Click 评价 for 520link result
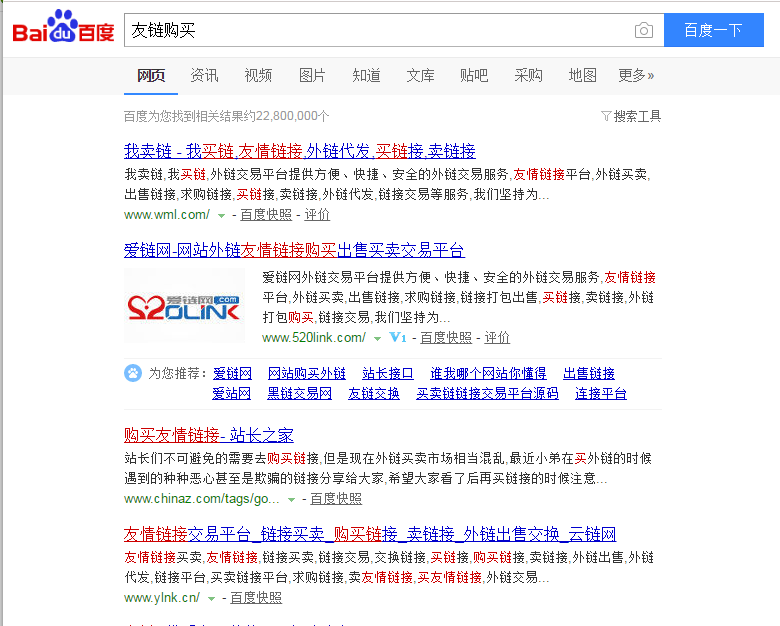The width and height of the screenshot is (780, 626). coord(497,337)
